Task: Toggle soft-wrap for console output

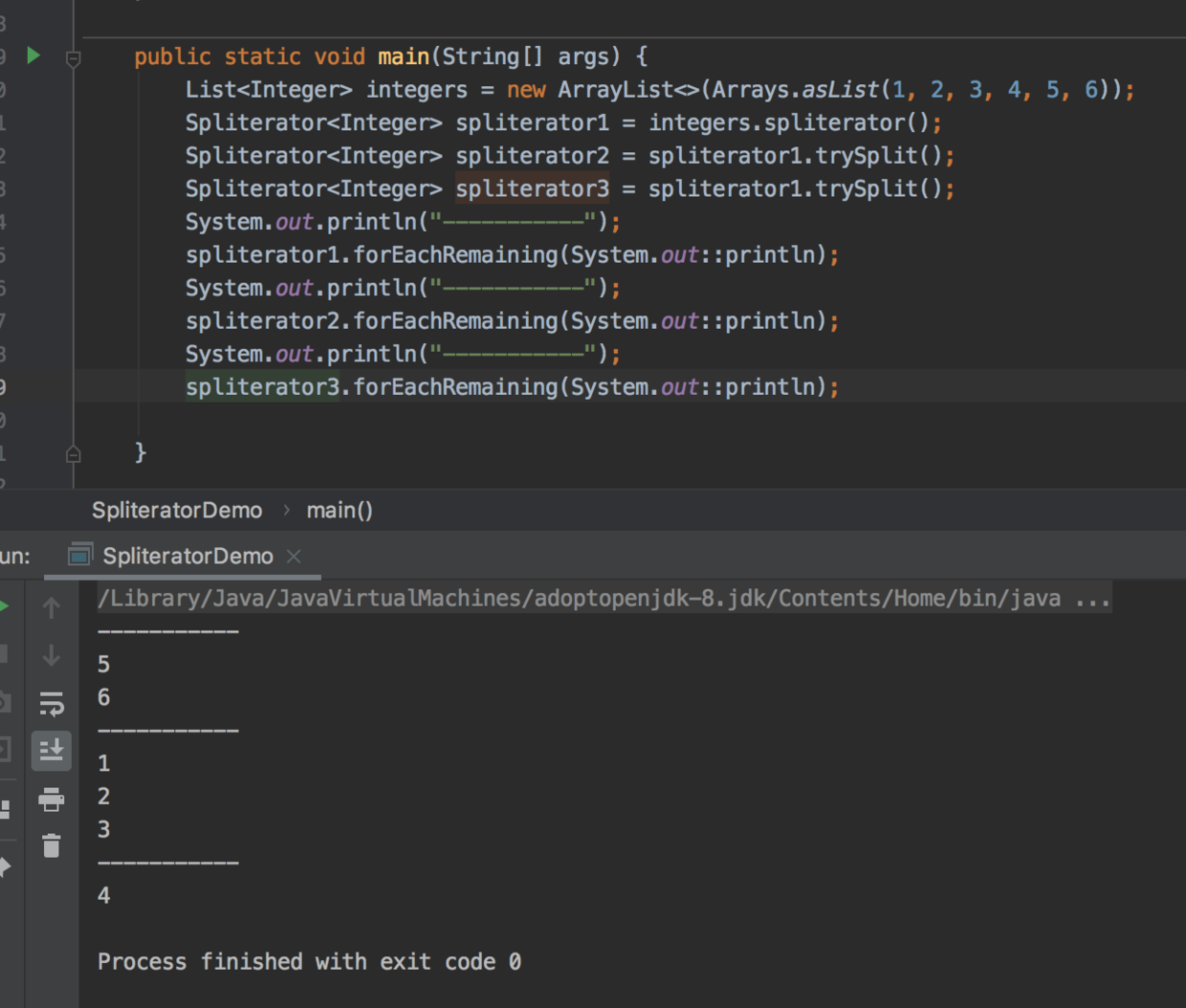Action: tap(51, 704)
